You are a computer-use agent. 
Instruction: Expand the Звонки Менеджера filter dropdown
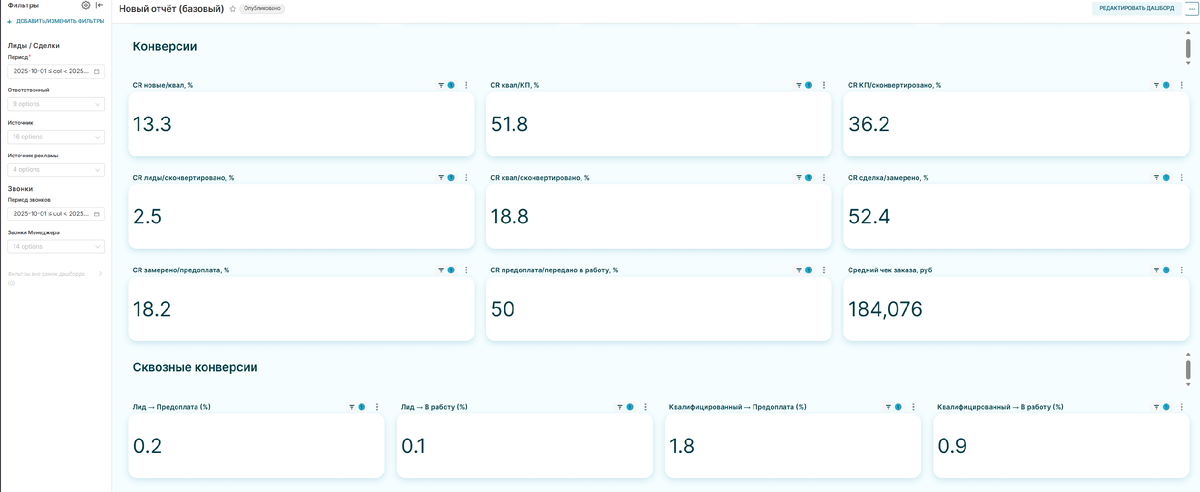point(55,246)
